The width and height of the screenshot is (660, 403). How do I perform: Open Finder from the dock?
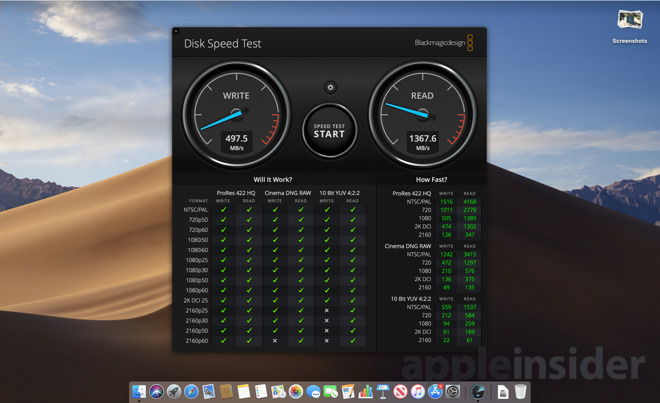(140, 392)
